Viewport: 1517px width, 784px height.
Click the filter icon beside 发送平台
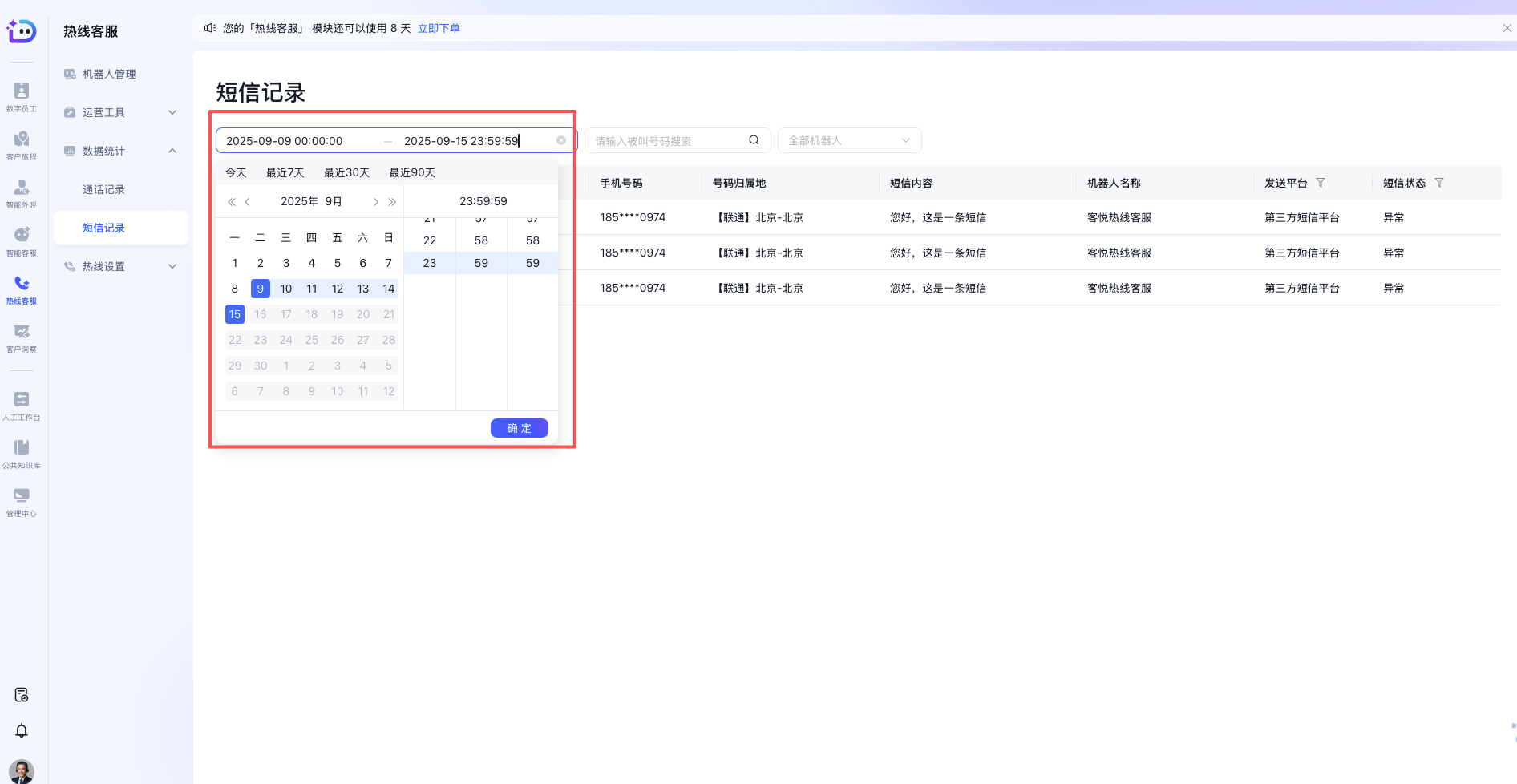[1321, 183]
